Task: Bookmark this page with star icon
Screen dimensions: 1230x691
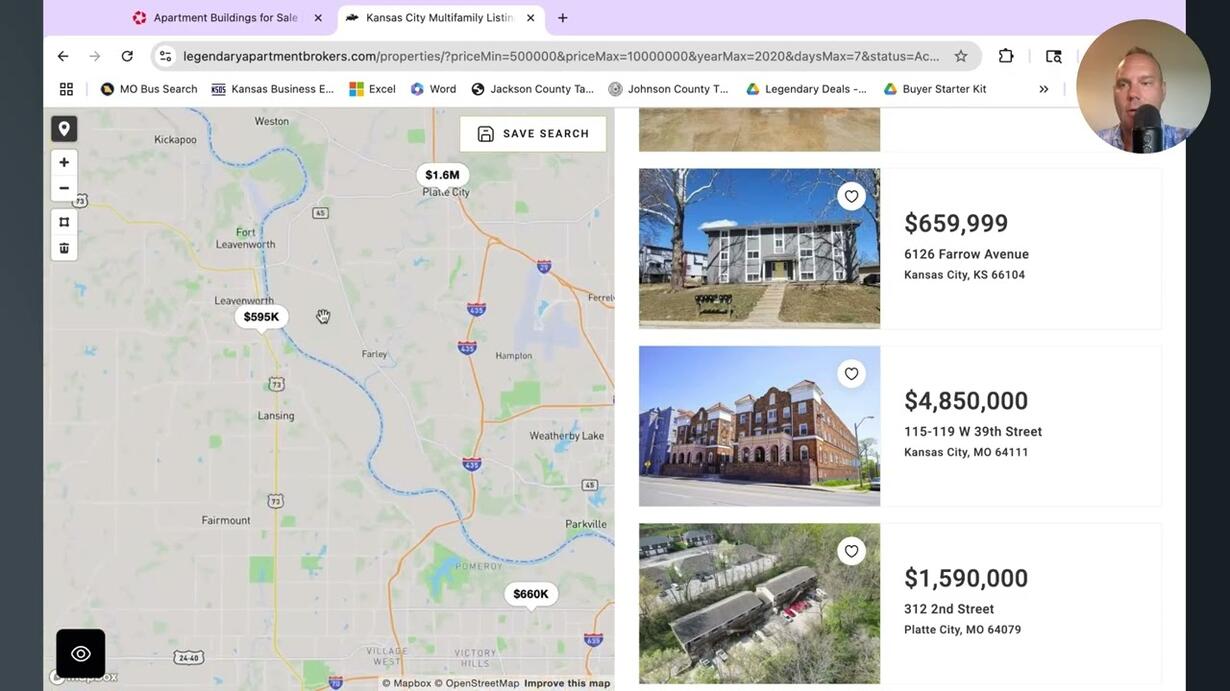Action: 961,56
